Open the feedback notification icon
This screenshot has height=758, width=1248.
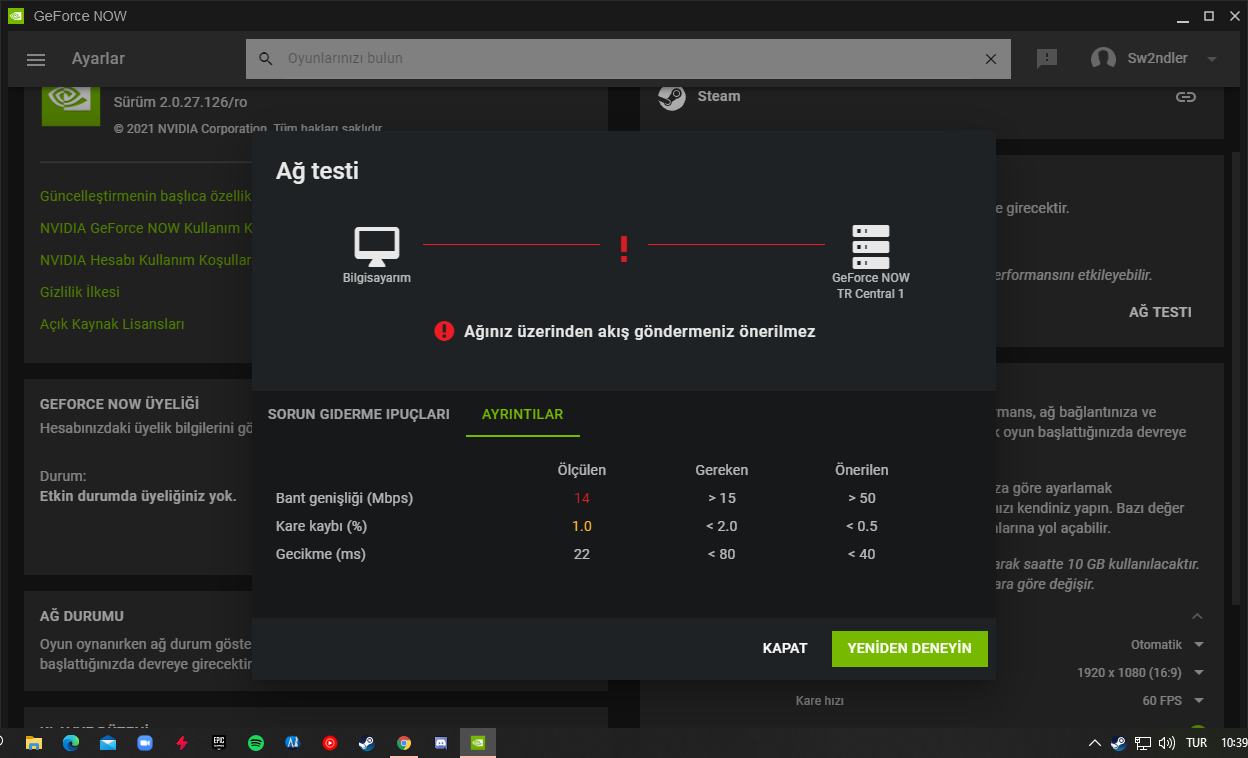click(1047, 58)
